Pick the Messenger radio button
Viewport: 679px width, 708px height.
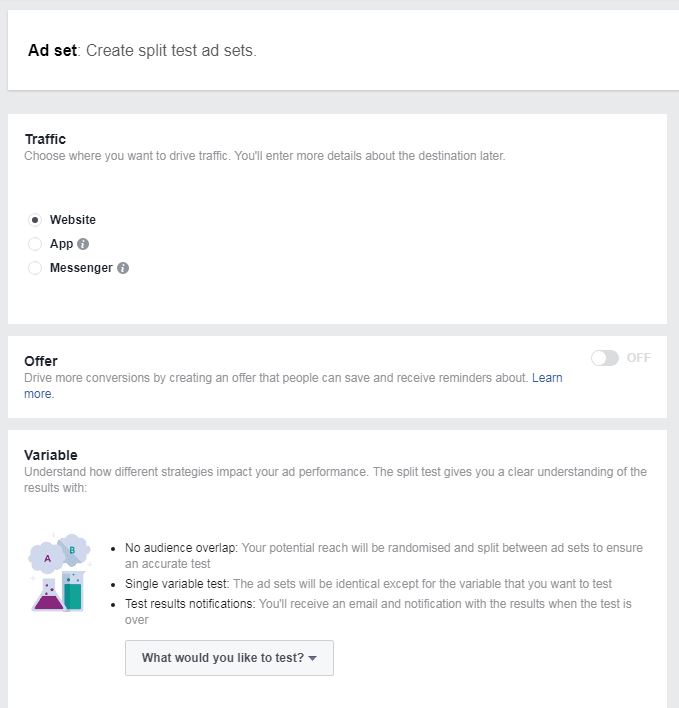[35, 268]
